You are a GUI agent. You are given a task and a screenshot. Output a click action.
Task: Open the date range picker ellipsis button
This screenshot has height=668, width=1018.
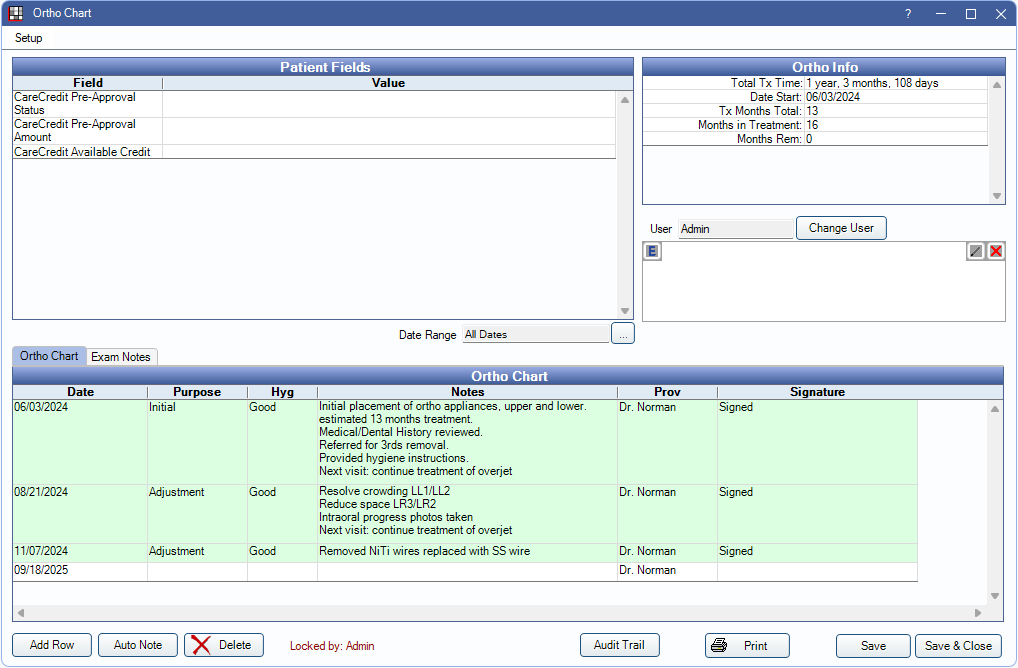[x=623, y=334]
